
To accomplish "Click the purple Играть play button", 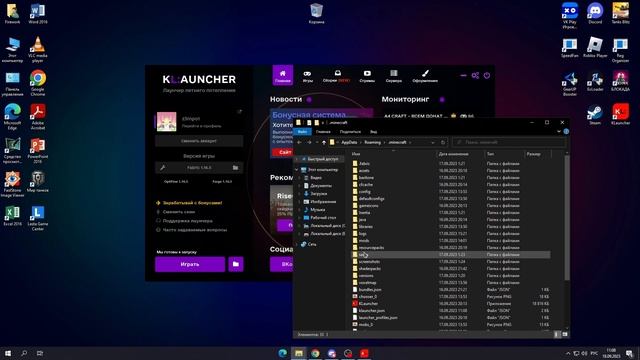I will 190,264.
